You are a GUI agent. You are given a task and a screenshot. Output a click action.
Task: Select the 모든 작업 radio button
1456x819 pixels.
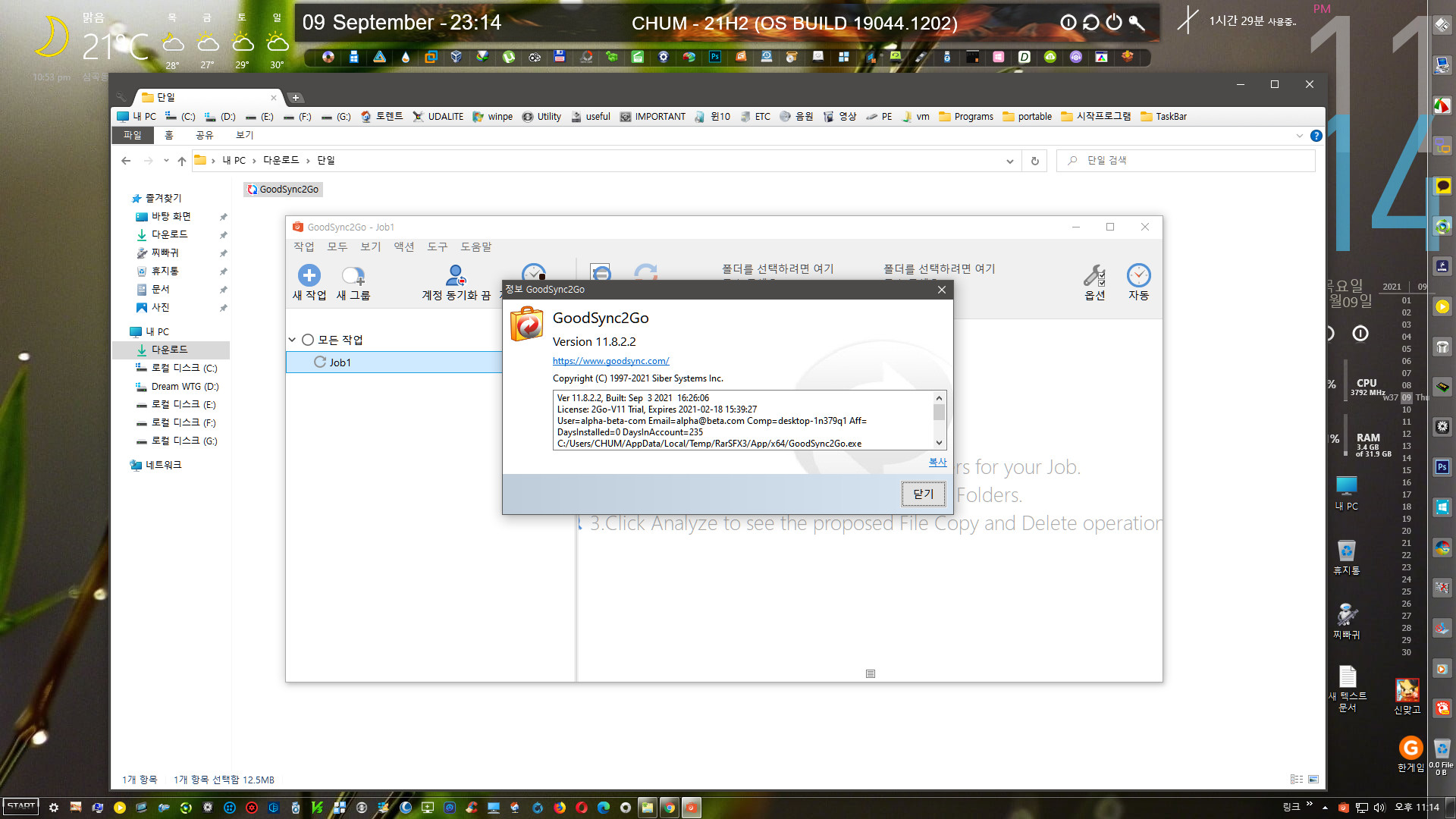[x=308, y=340]
